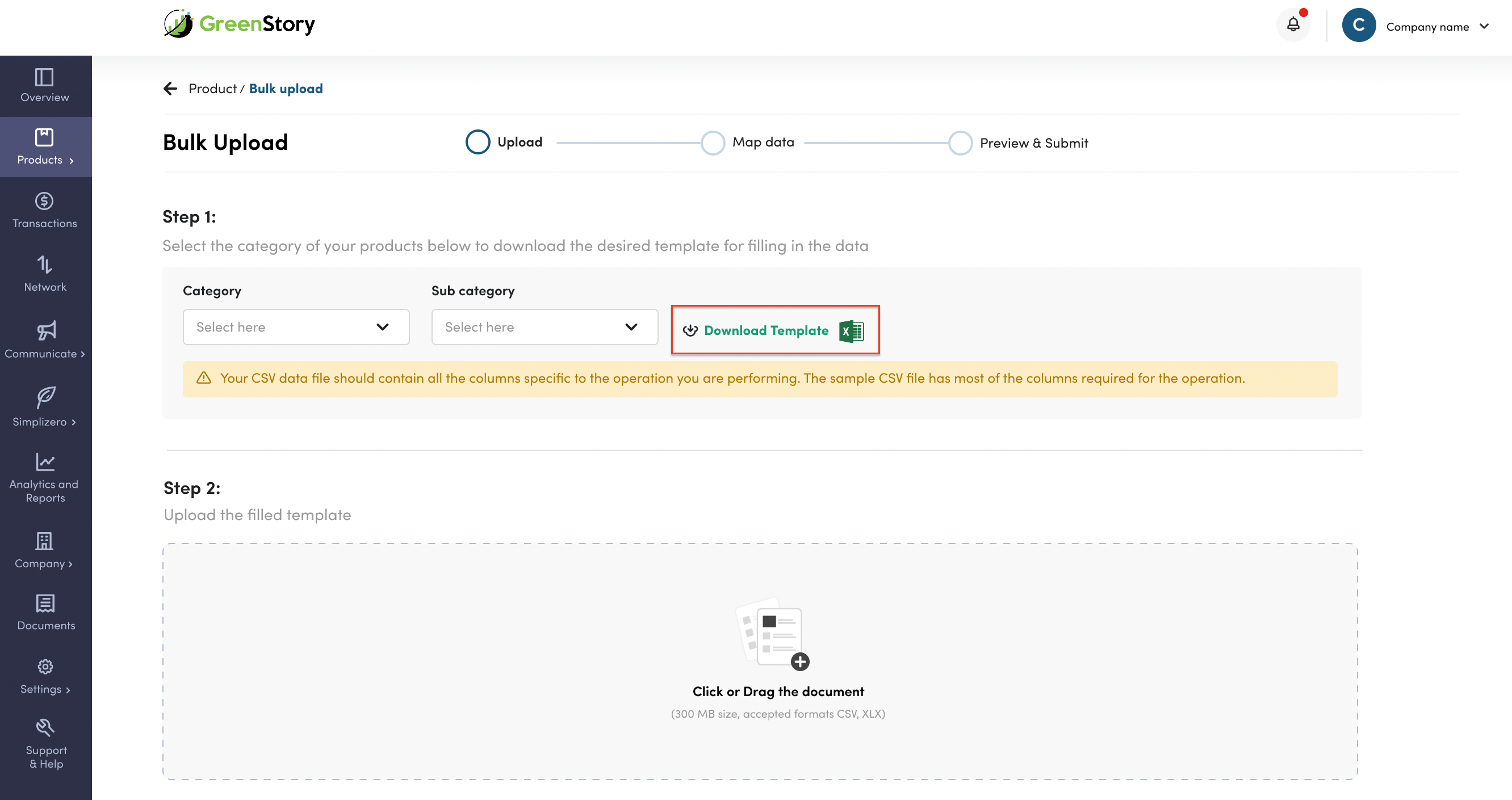Click the Download Template button
This screenshot has height=800, width=1512.
pyautogui.click(x=774, y=330)
